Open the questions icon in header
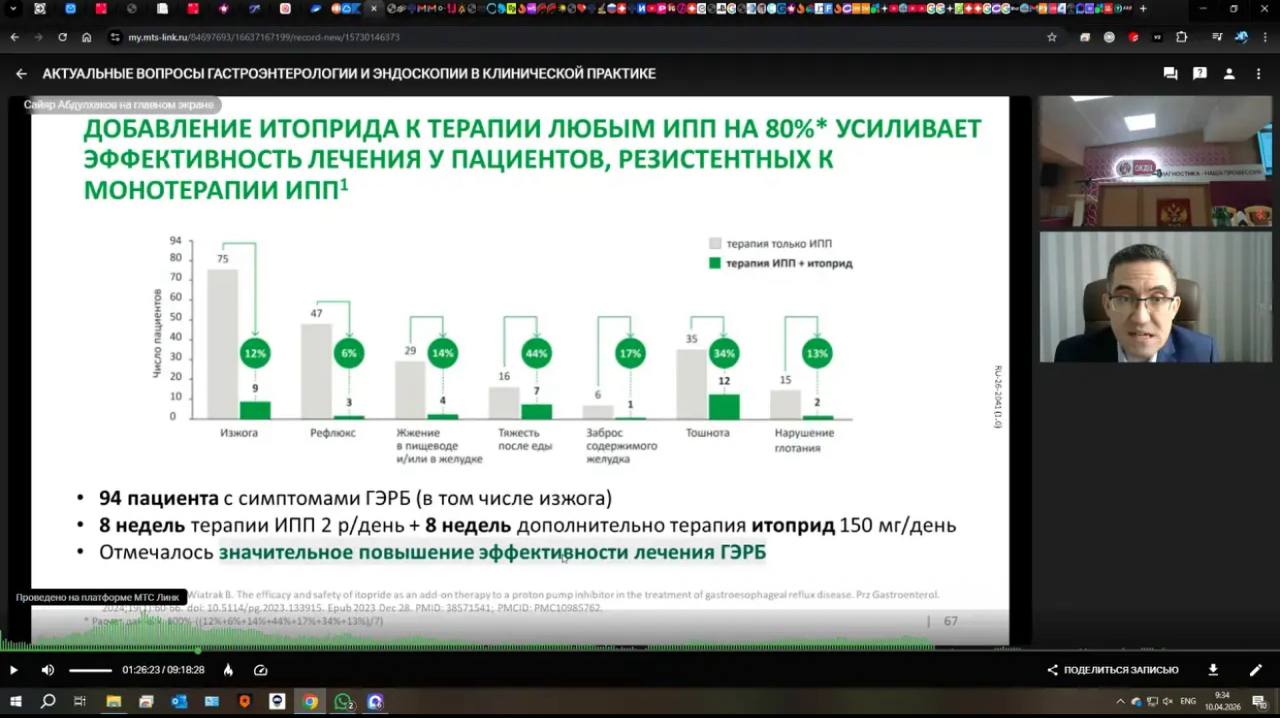The width and height of the screenshot is (1280, 718). 1200,74
